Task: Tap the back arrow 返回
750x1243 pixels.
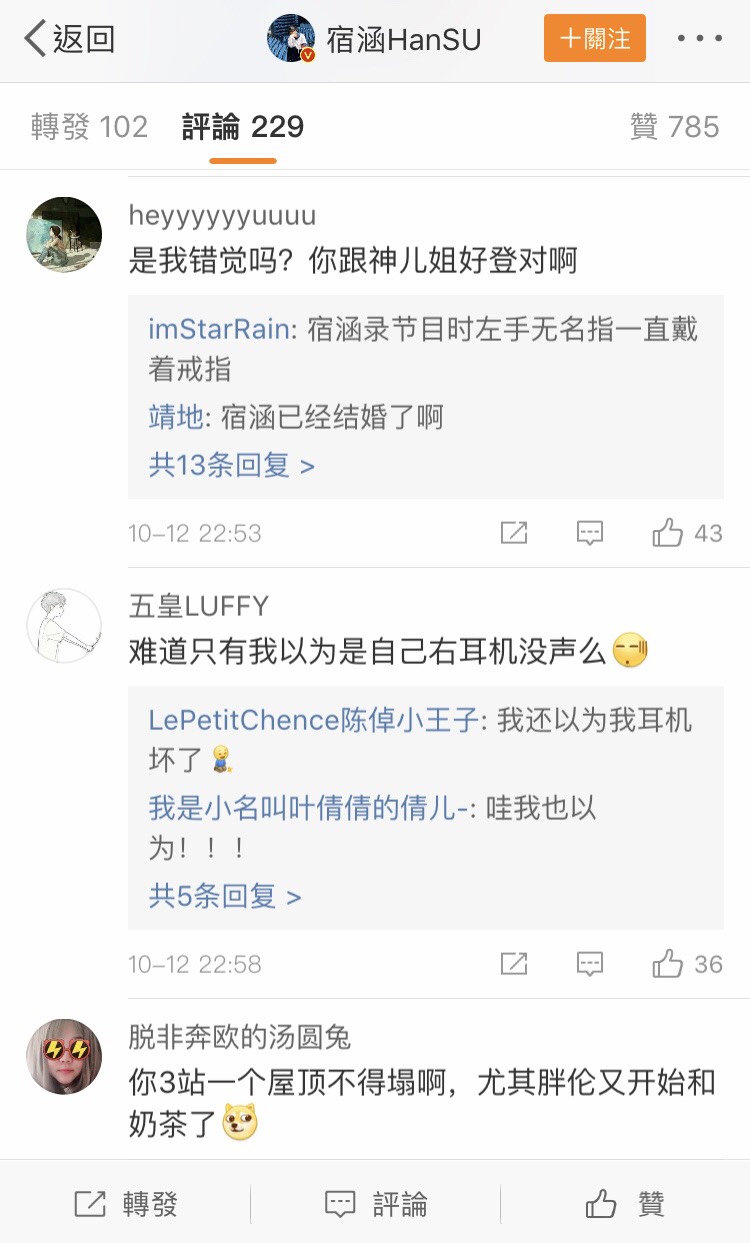Action: coord(68,40)
